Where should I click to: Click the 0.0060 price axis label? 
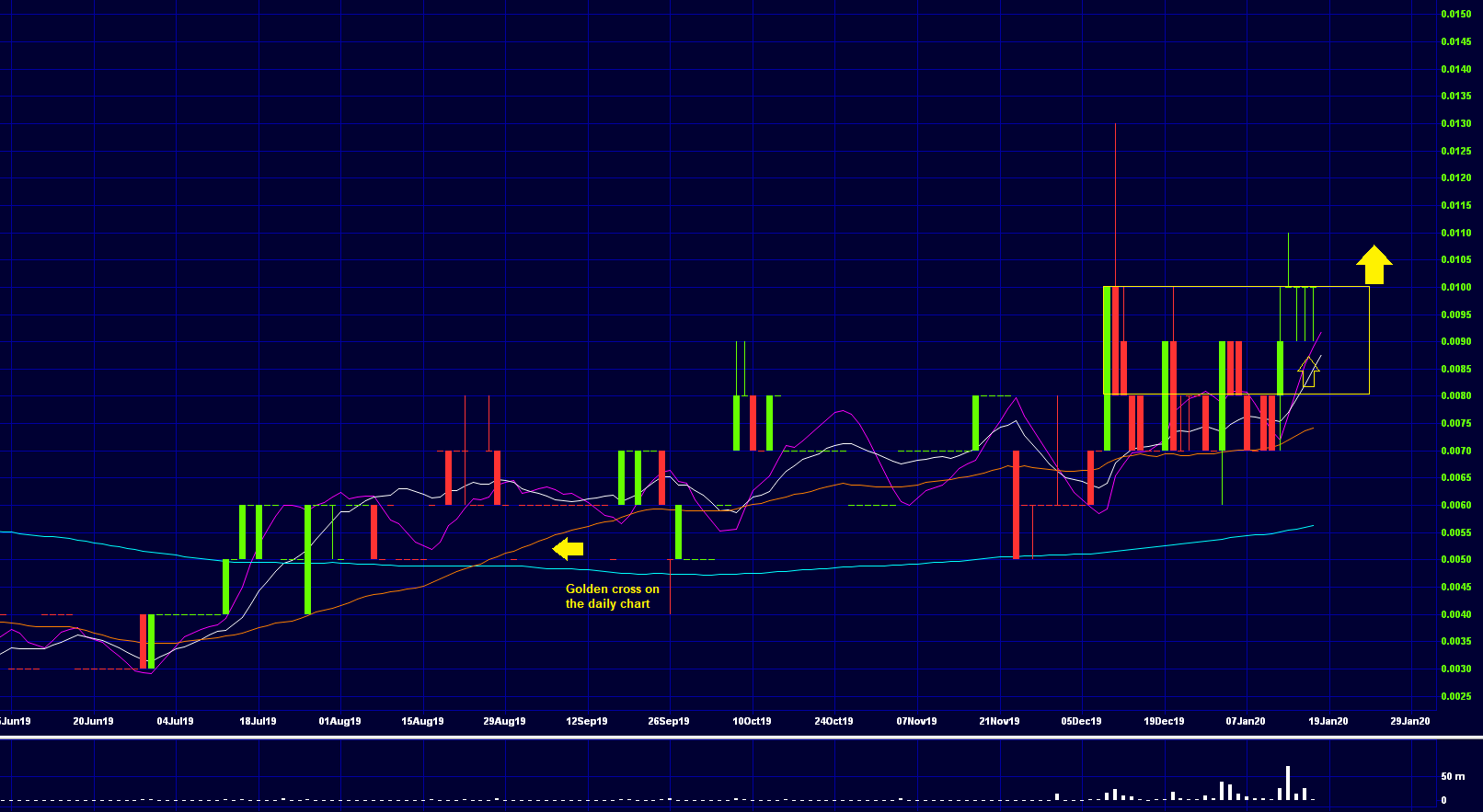1455,505
